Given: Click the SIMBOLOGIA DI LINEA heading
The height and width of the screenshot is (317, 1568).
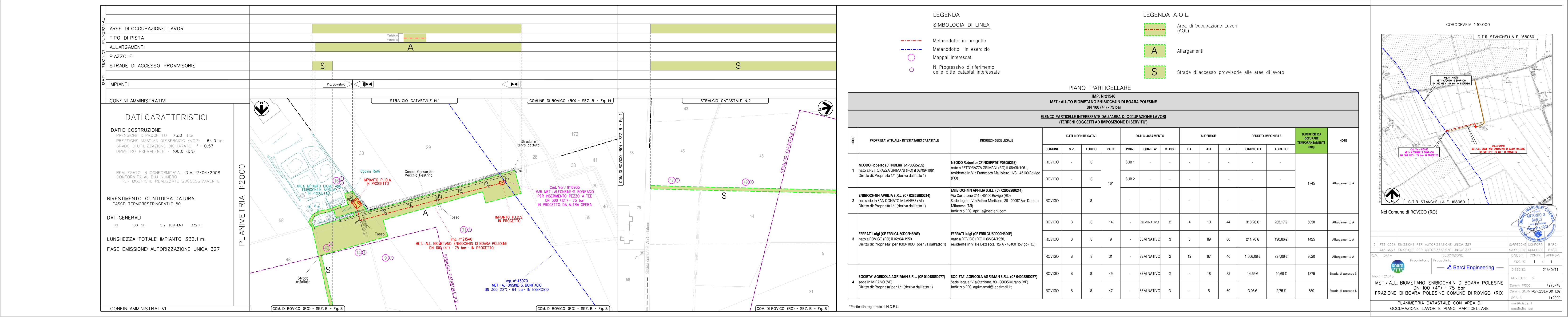Looking at the screenshot, I should click(961, 25).
